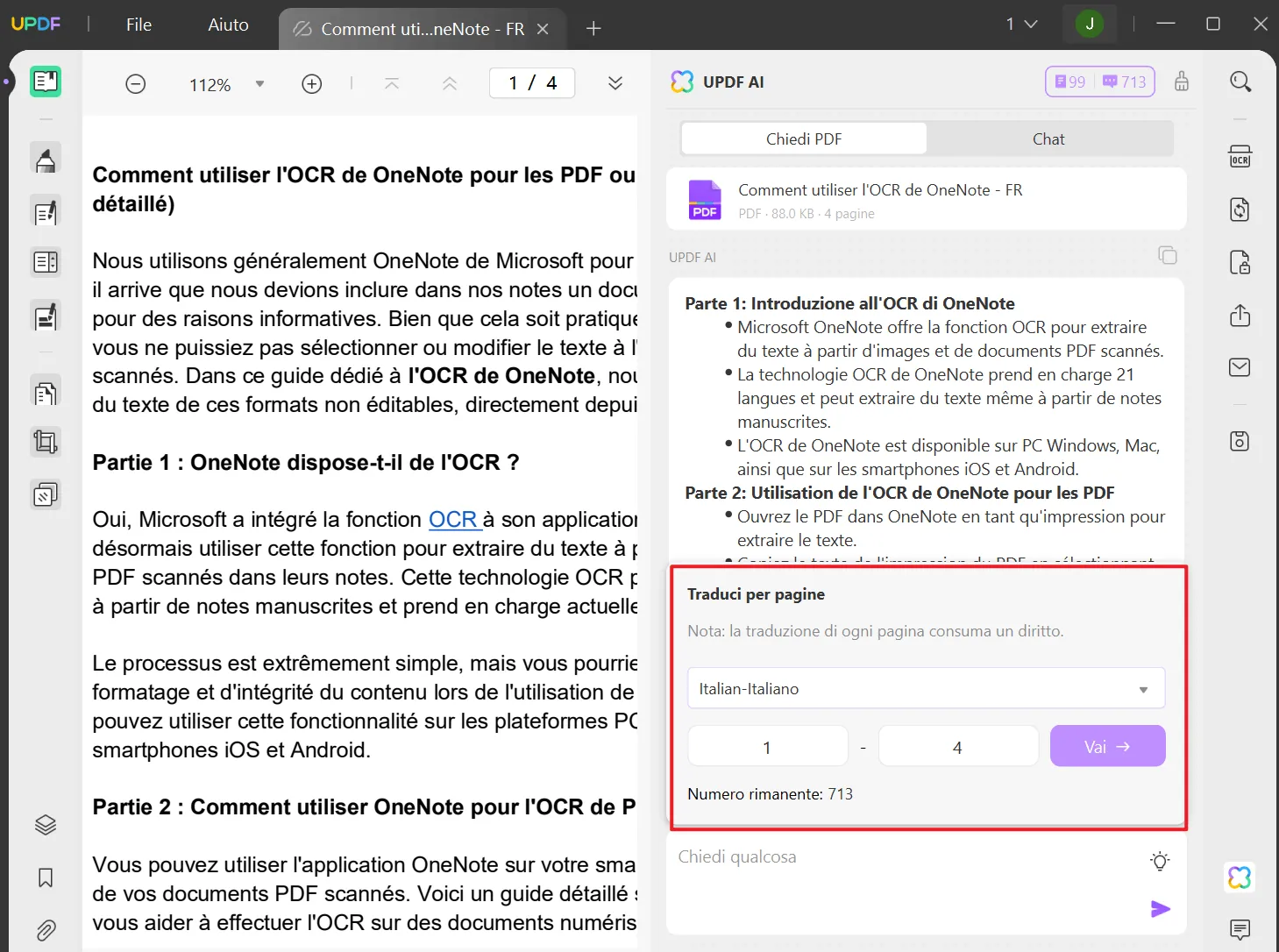
Task: Open the window count dropdown '1'
Action: pos(1021,25)
